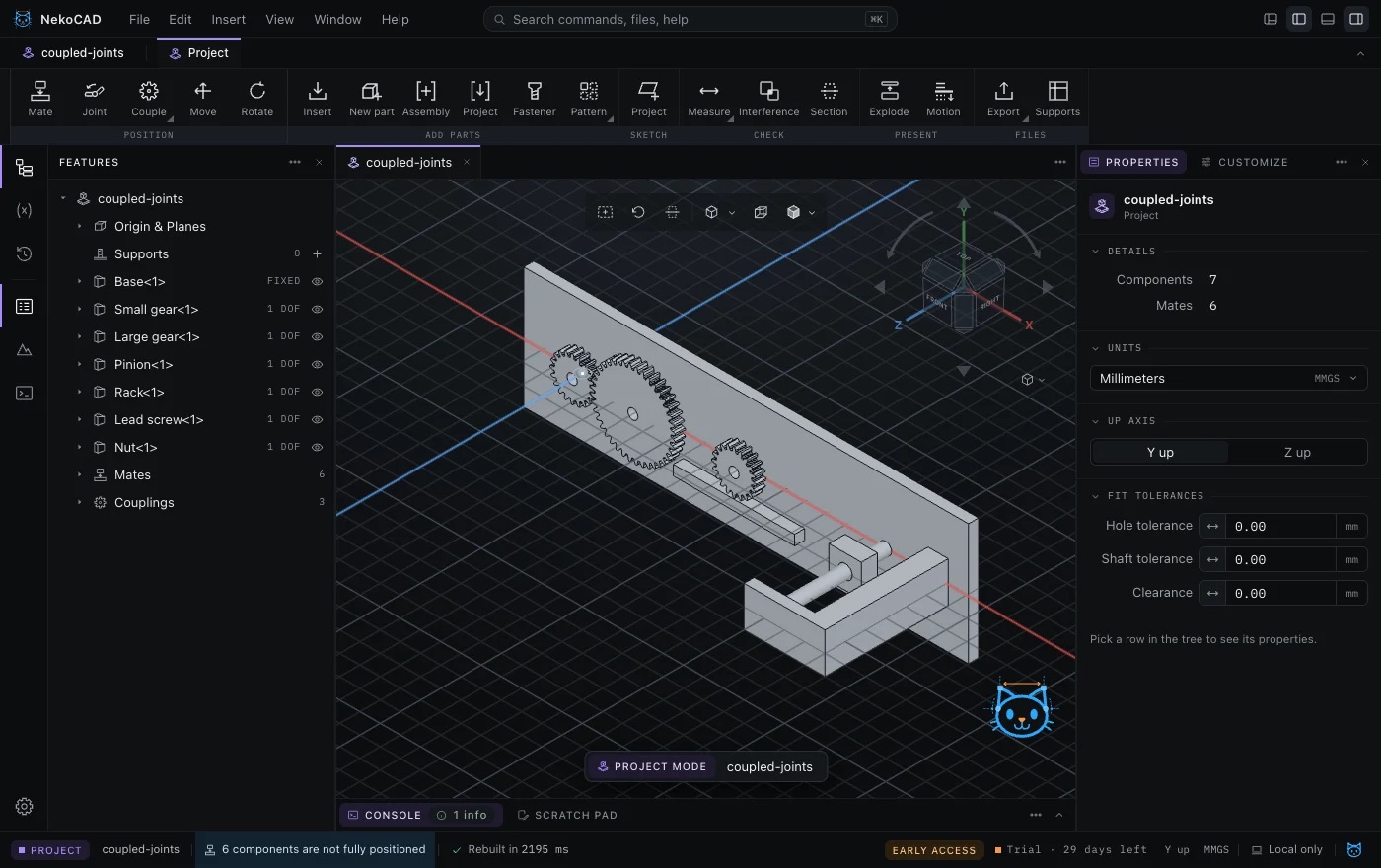
Task: Insert a component with Insert tool
Action: [318, 99]
